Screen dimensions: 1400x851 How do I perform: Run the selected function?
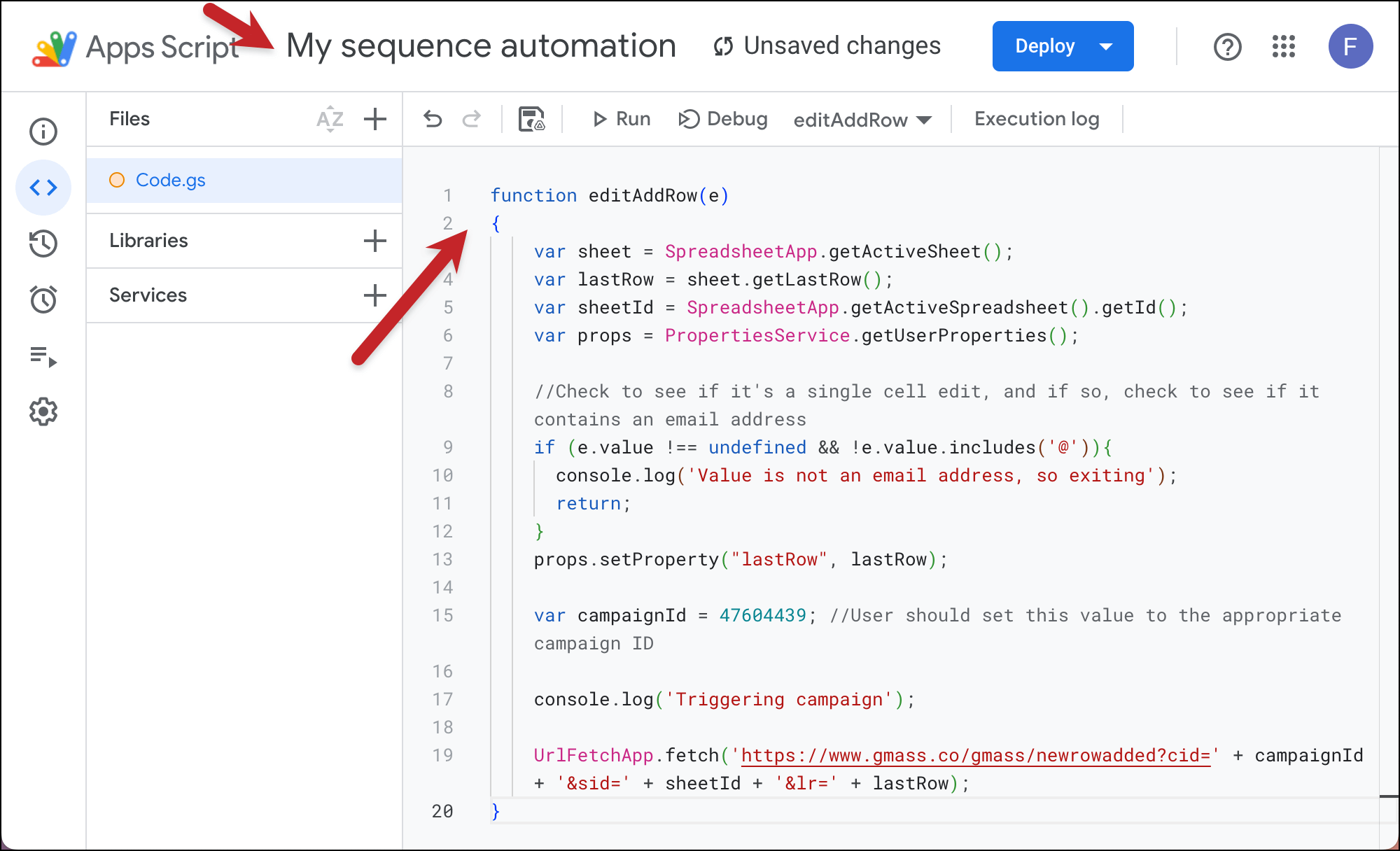coord(622,120)
